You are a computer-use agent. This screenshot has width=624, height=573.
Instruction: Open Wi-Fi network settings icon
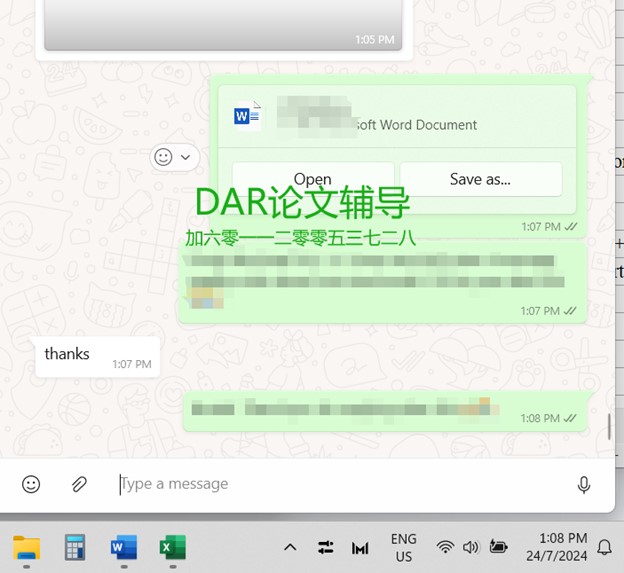tap(445, 547)
